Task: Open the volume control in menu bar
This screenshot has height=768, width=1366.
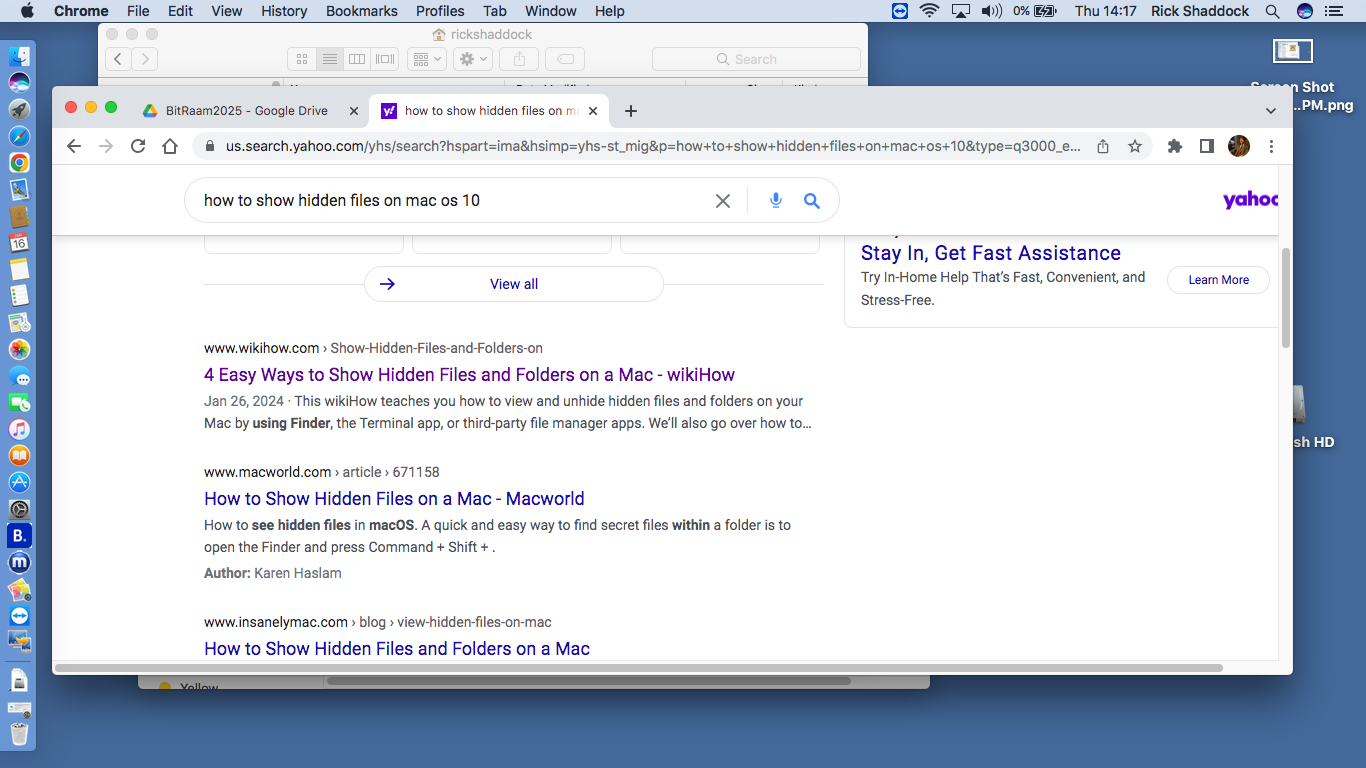Action: pyautogui.click(x=991, y=11)
